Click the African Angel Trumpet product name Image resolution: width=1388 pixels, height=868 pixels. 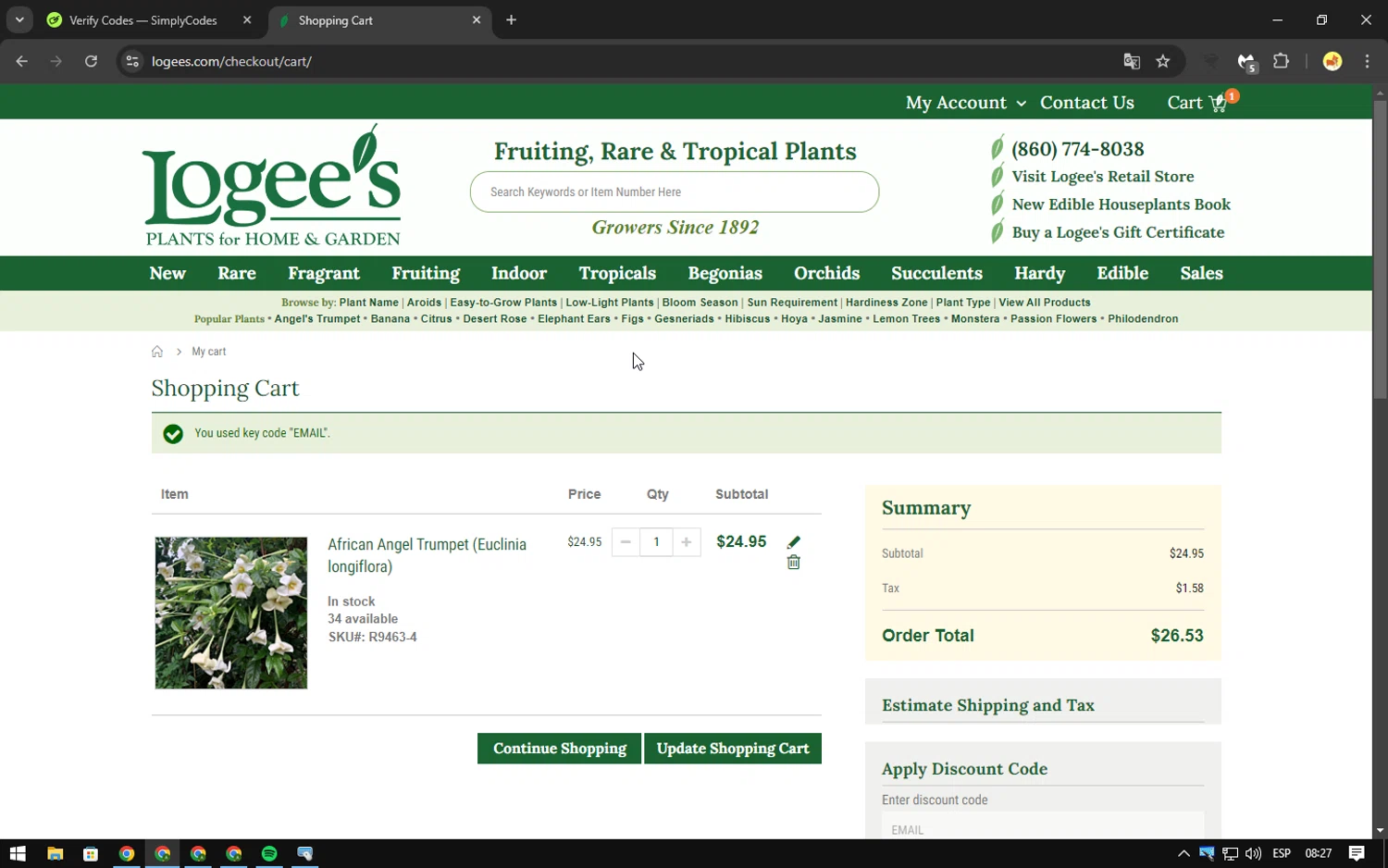427,555
